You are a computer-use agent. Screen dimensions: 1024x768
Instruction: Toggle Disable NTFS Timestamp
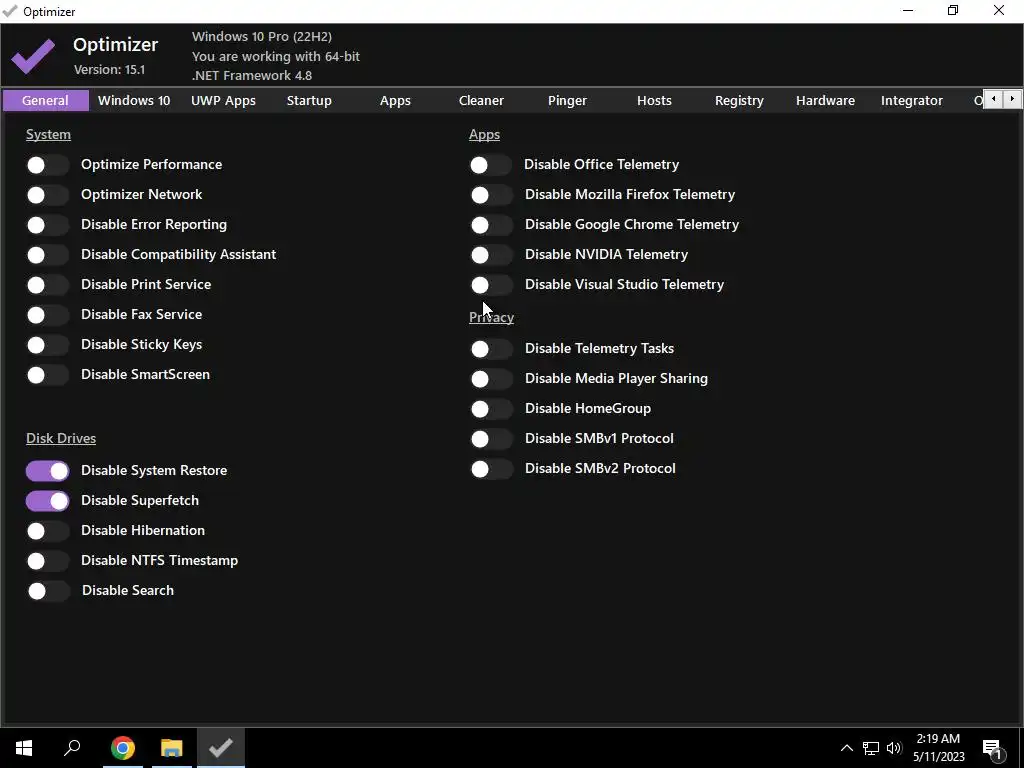click(x=47, y=561)
